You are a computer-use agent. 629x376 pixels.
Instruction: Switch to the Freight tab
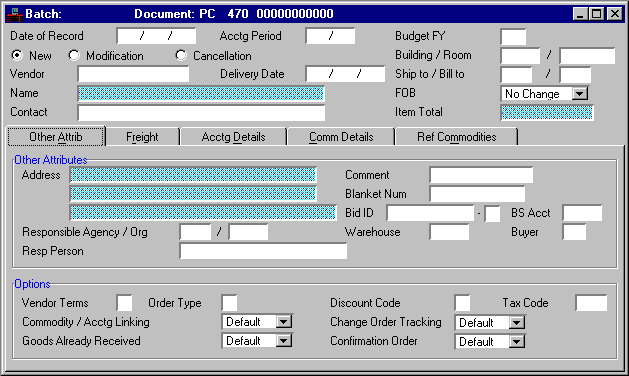click(142, 137)
